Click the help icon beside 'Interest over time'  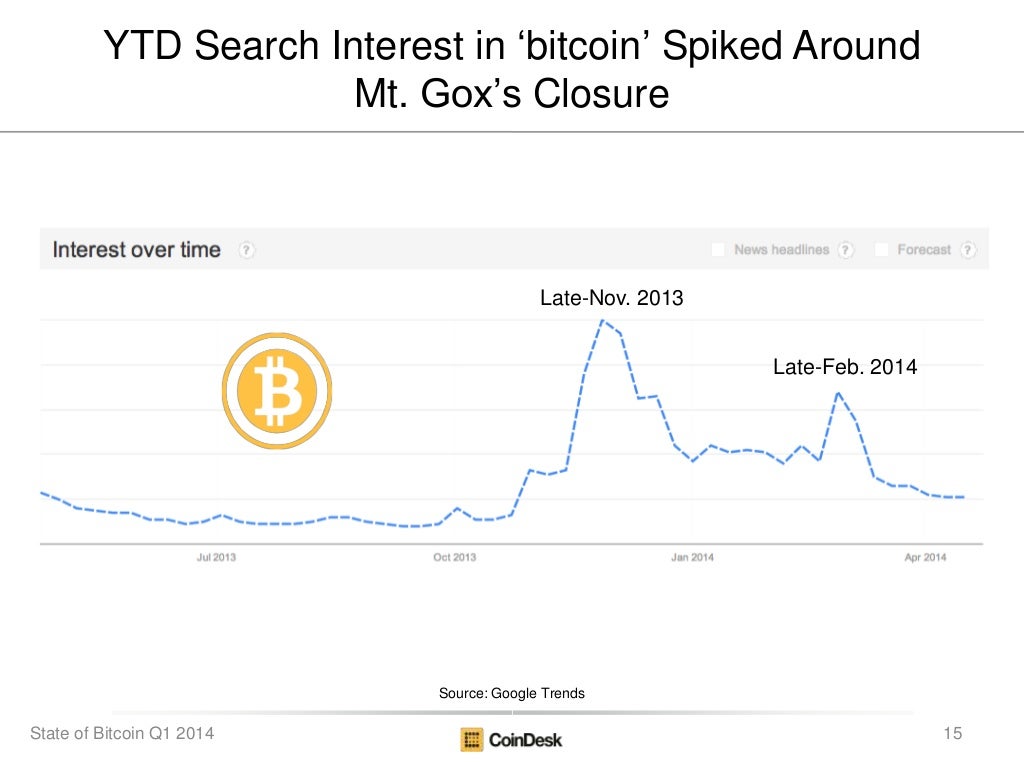247,250
